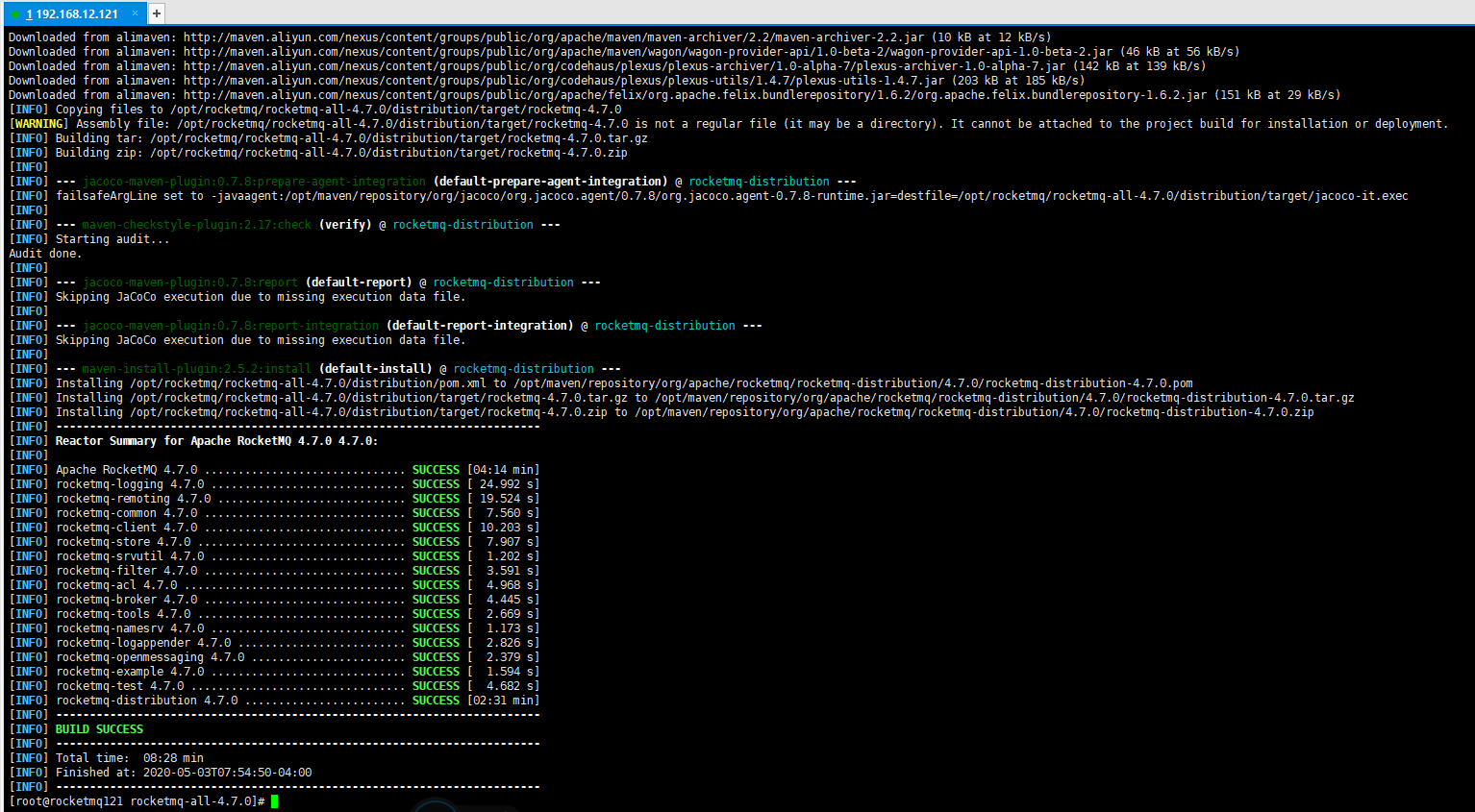Viewport: 1475px width, 812px height.
Task: Click the 'rocketmq-acl 4.7.0' summary row
Action: 274,585
